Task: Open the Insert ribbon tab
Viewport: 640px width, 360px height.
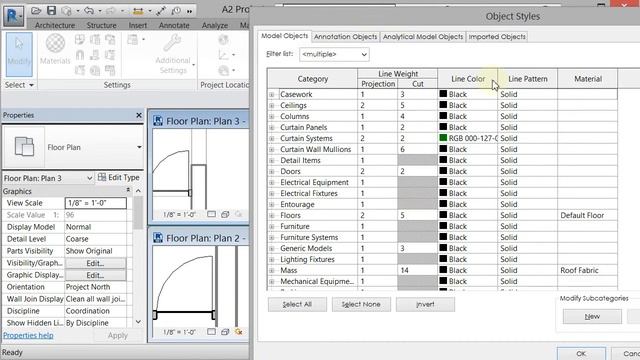Action: 138,25
